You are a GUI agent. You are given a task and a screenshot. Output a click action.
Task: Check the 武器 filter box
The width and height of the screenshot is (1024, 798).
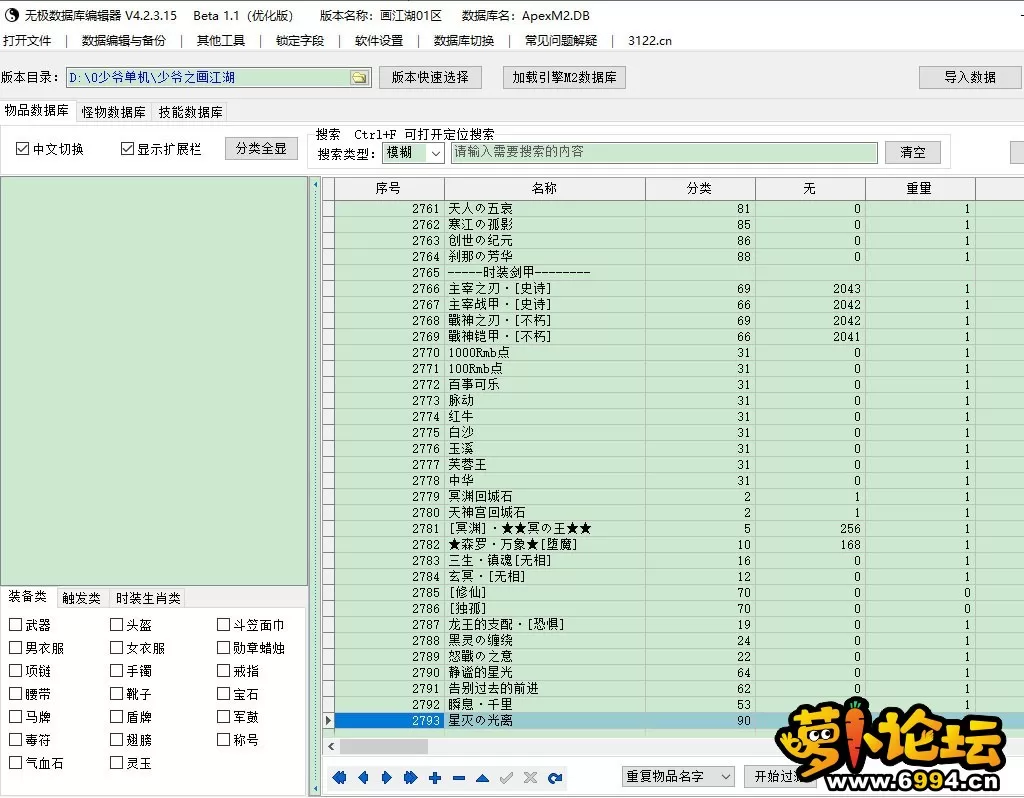[16, 625]
